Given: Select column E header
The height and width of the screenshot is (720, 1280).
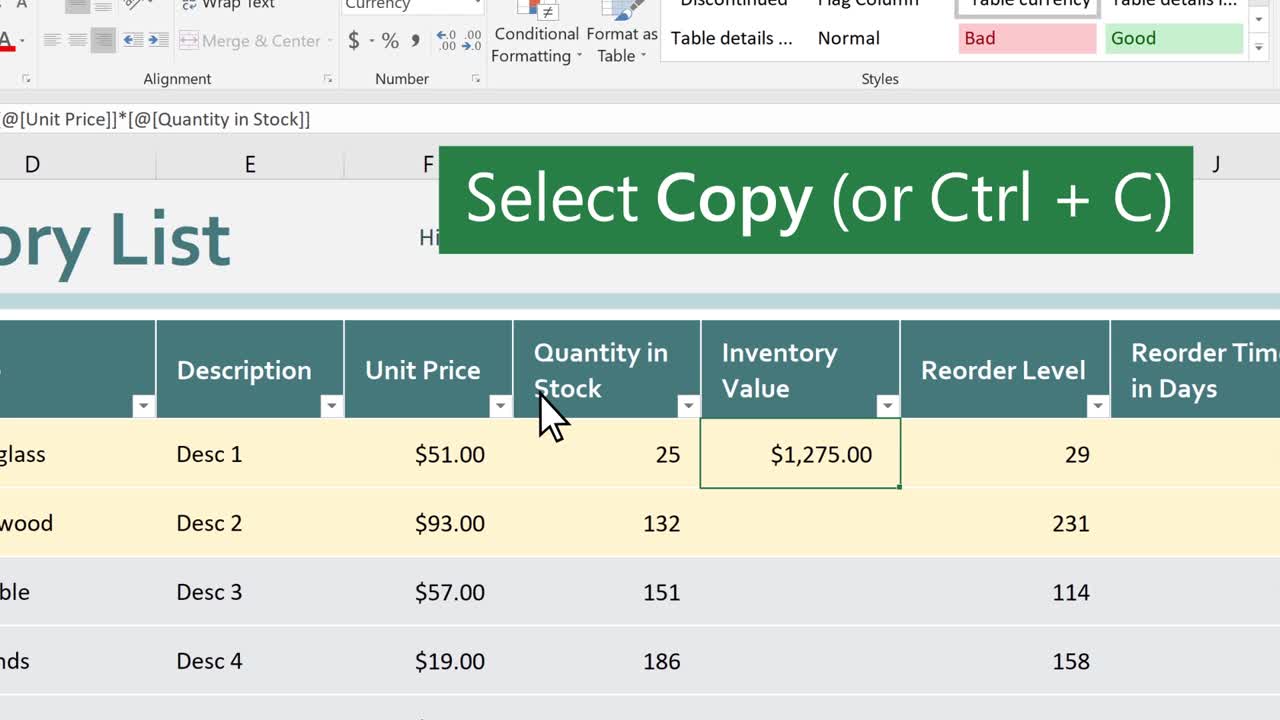Looking at the screenshot, I should pyautogui.click(x=250, y=165).
